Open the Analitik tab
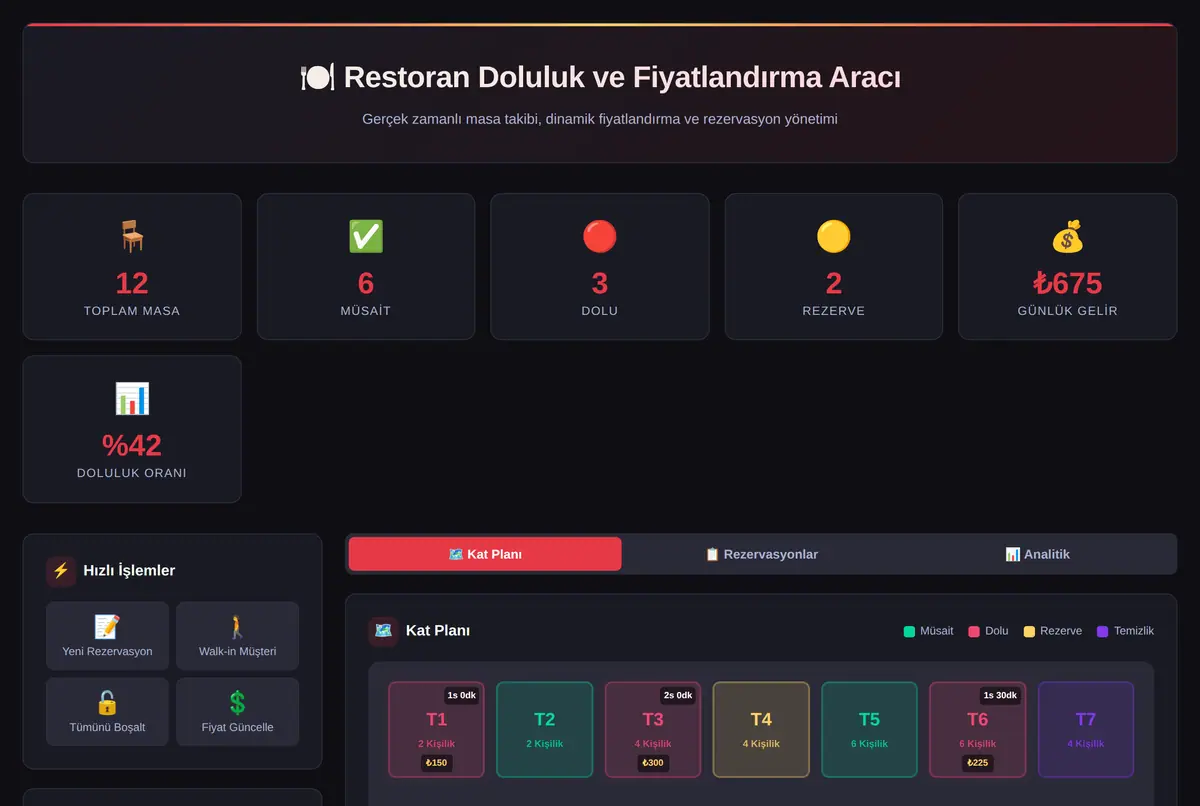 click(1037, 554)
